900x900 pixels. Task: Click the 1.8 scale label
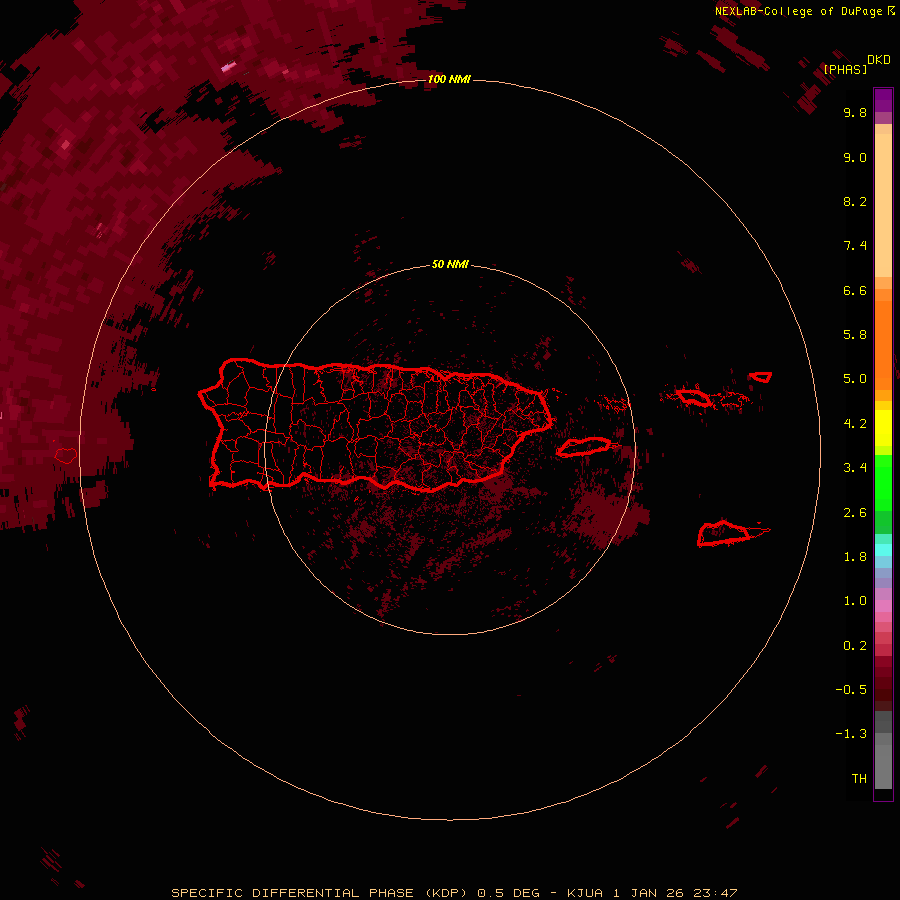click(x=855, y=557)
